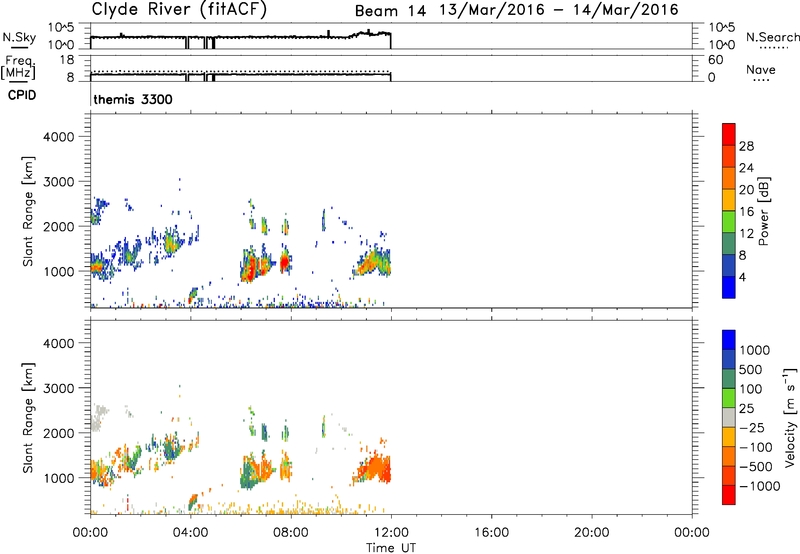Click the "N.Sky" legend label
The image size is (800, 554).
point(19,37)
